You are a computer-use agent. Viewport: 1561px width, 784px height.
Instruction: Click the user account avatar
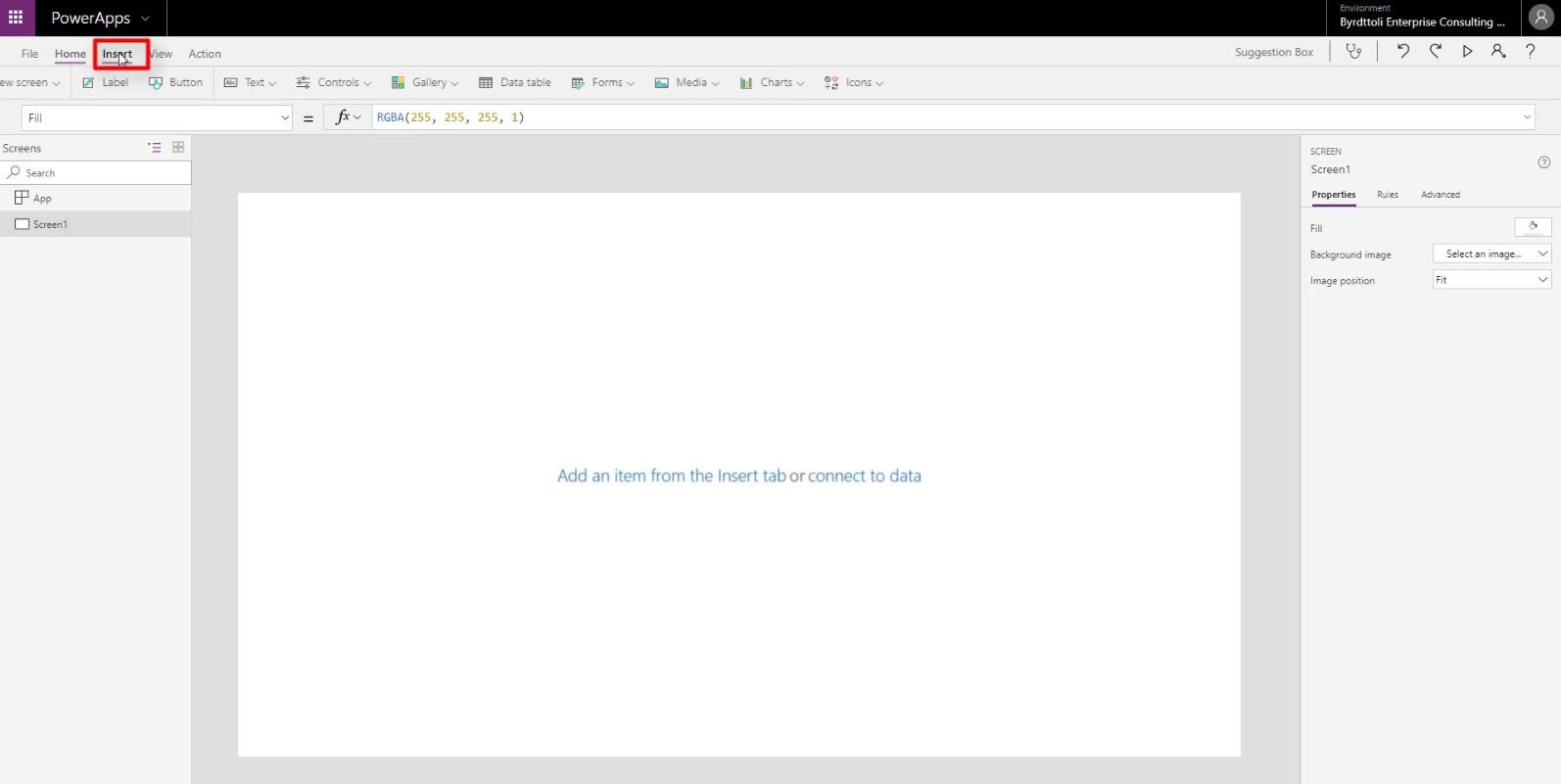pyautogui.click(x=1540, y=17)
